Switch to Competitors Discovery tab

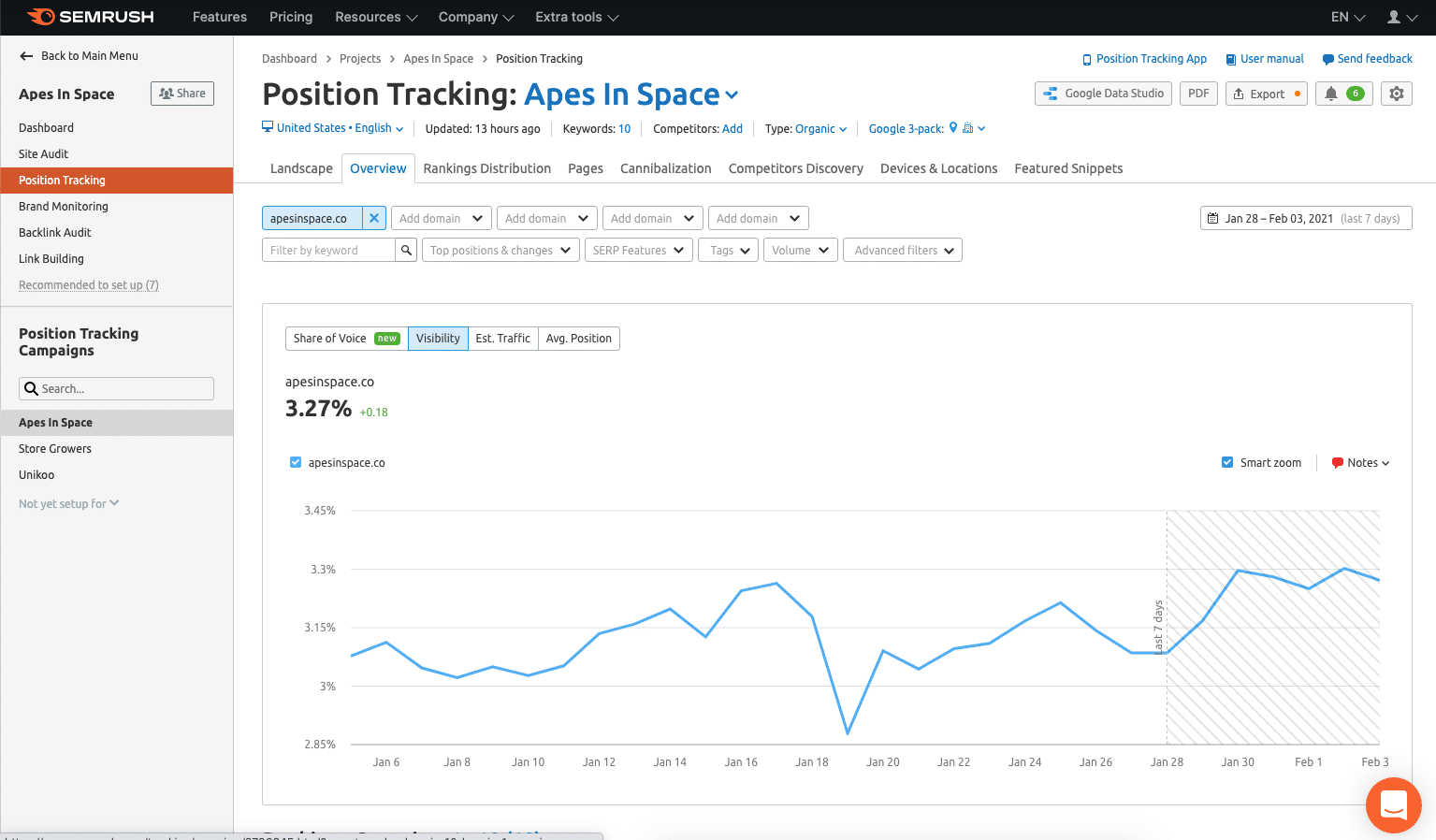(x=796, y=168)
